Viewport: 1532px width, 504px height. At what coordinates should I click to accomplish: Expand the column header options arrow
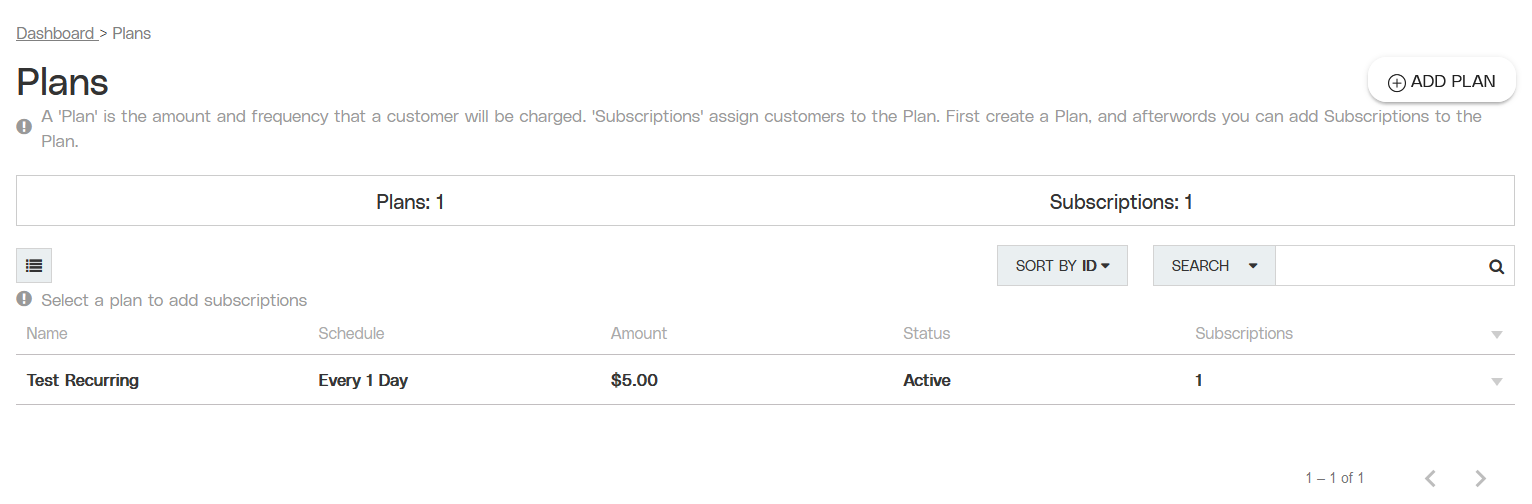pyautogui.click(x=1497, y=334)
